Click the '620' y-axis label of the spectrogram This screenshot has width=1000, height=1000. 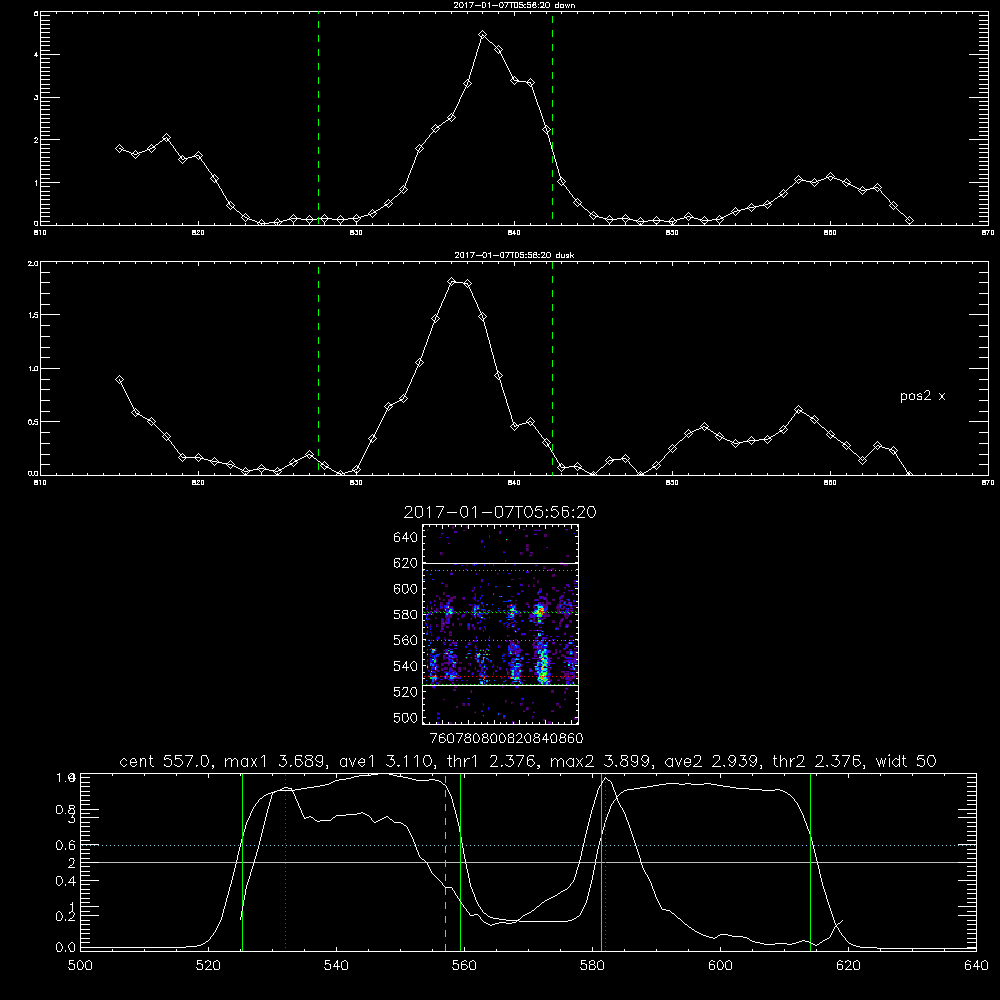[406, 563]
